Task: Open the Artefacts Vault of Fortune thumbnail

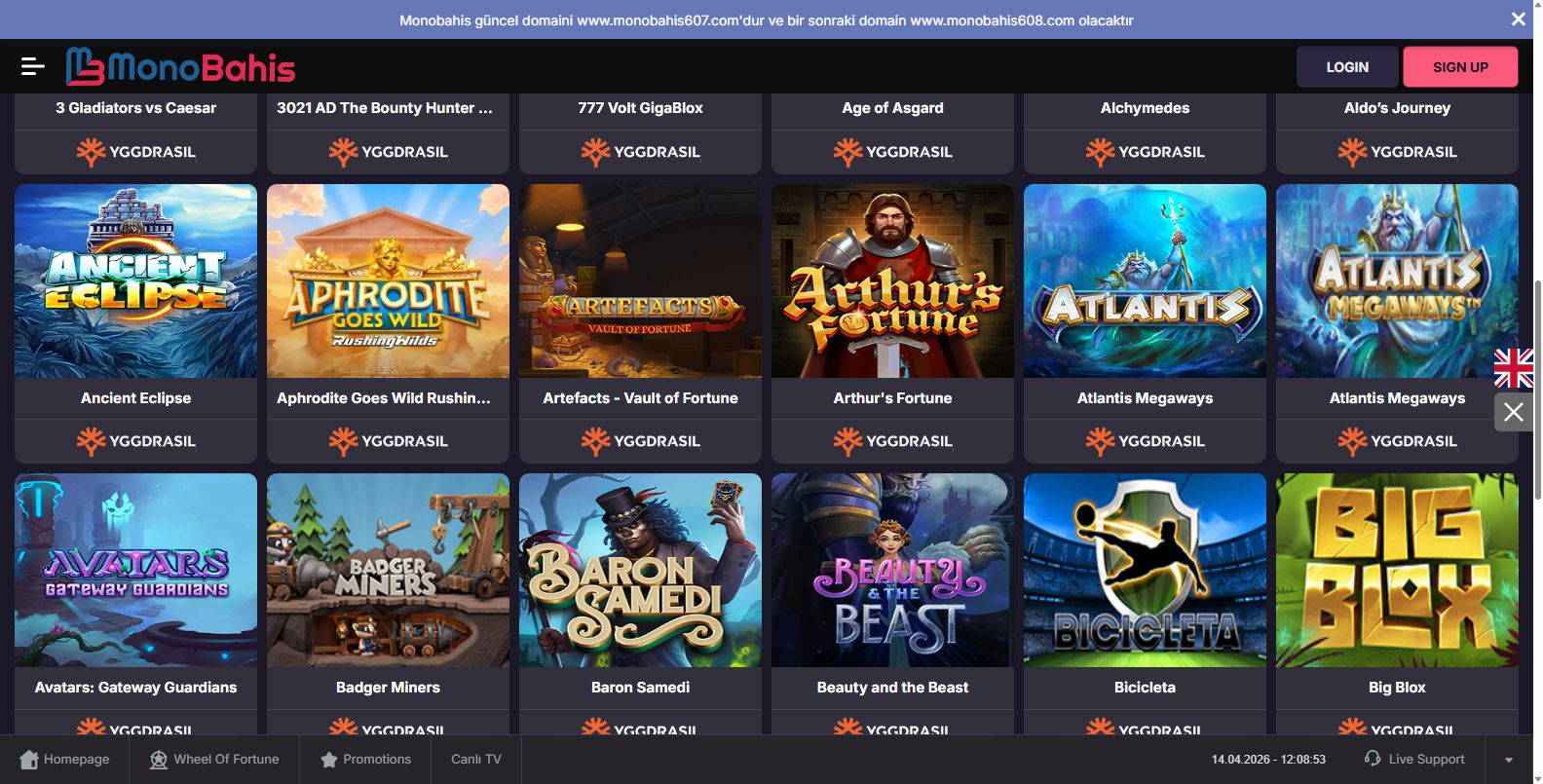Action: point(641,280)
